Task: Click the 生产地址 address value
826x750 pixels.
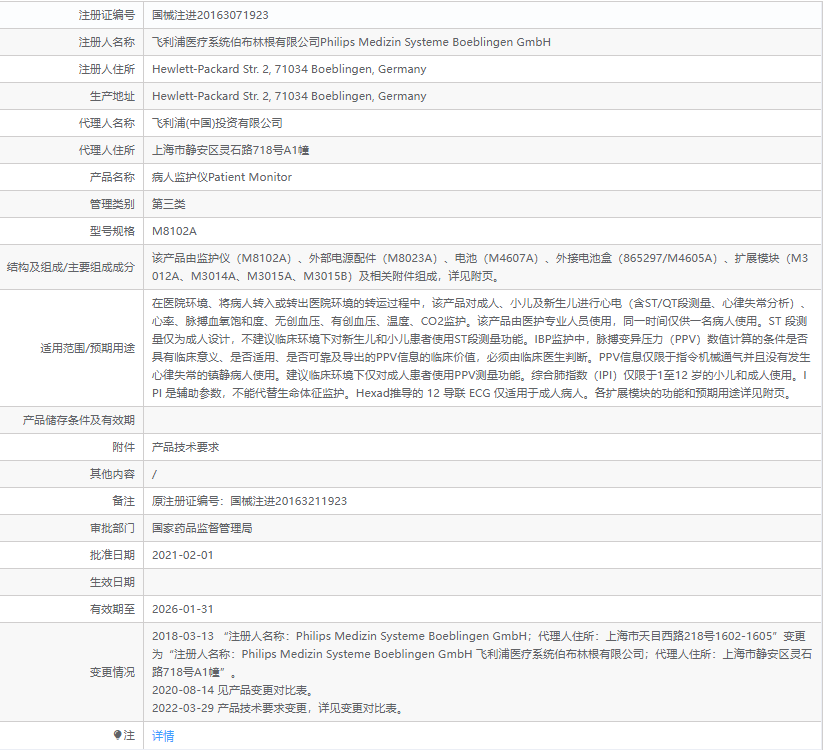Action: click(289, 96)
